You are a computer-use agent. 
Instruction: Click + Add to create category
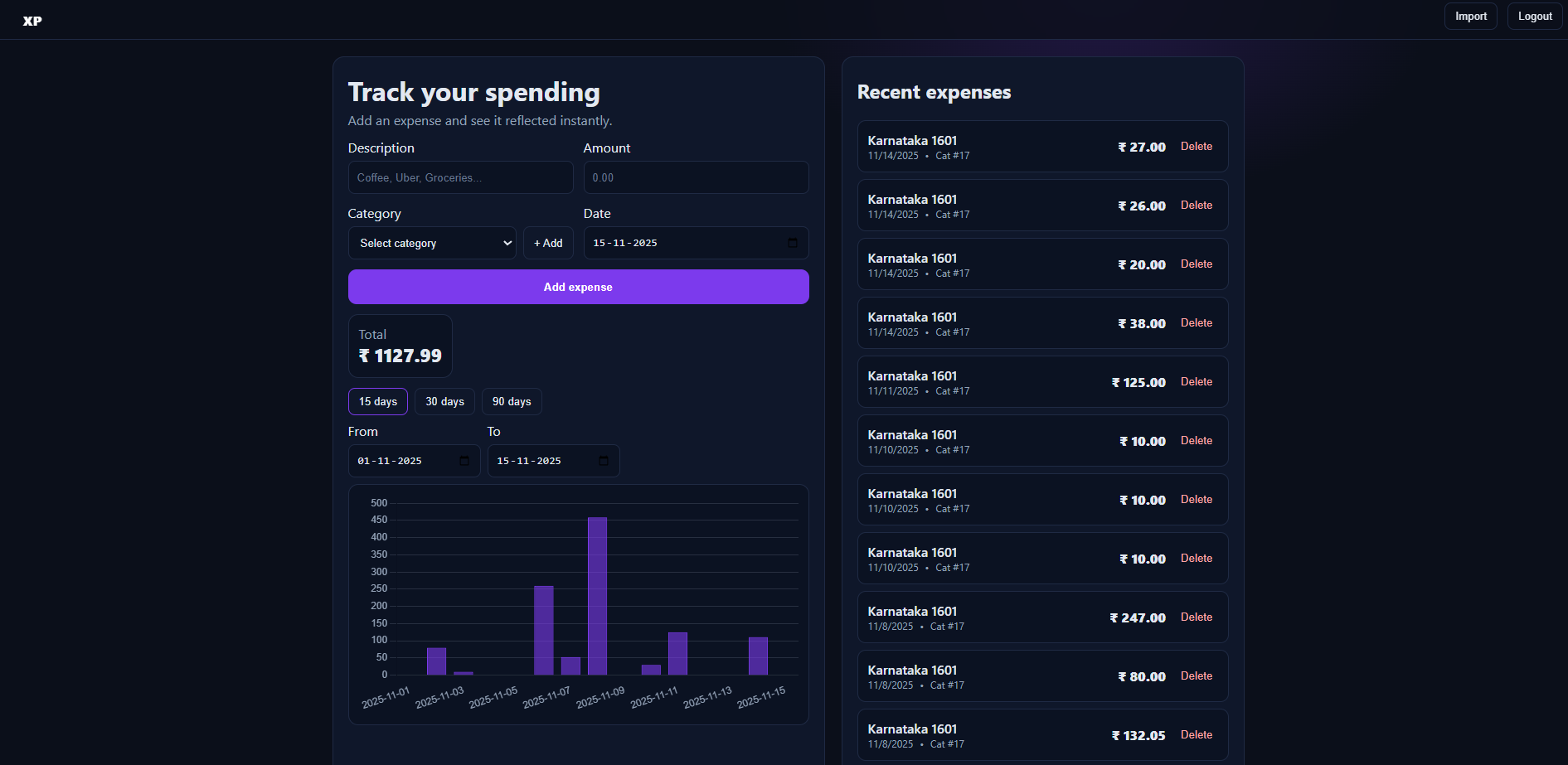coord(548,243)
